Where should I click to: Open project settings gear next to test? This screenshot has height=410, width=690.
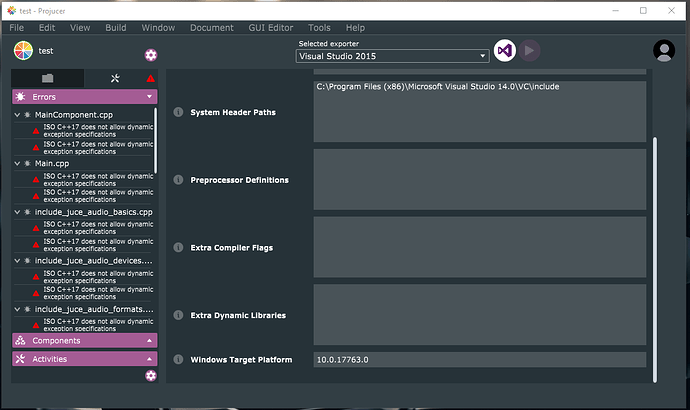pyautogui.click(x=151, y=55)
